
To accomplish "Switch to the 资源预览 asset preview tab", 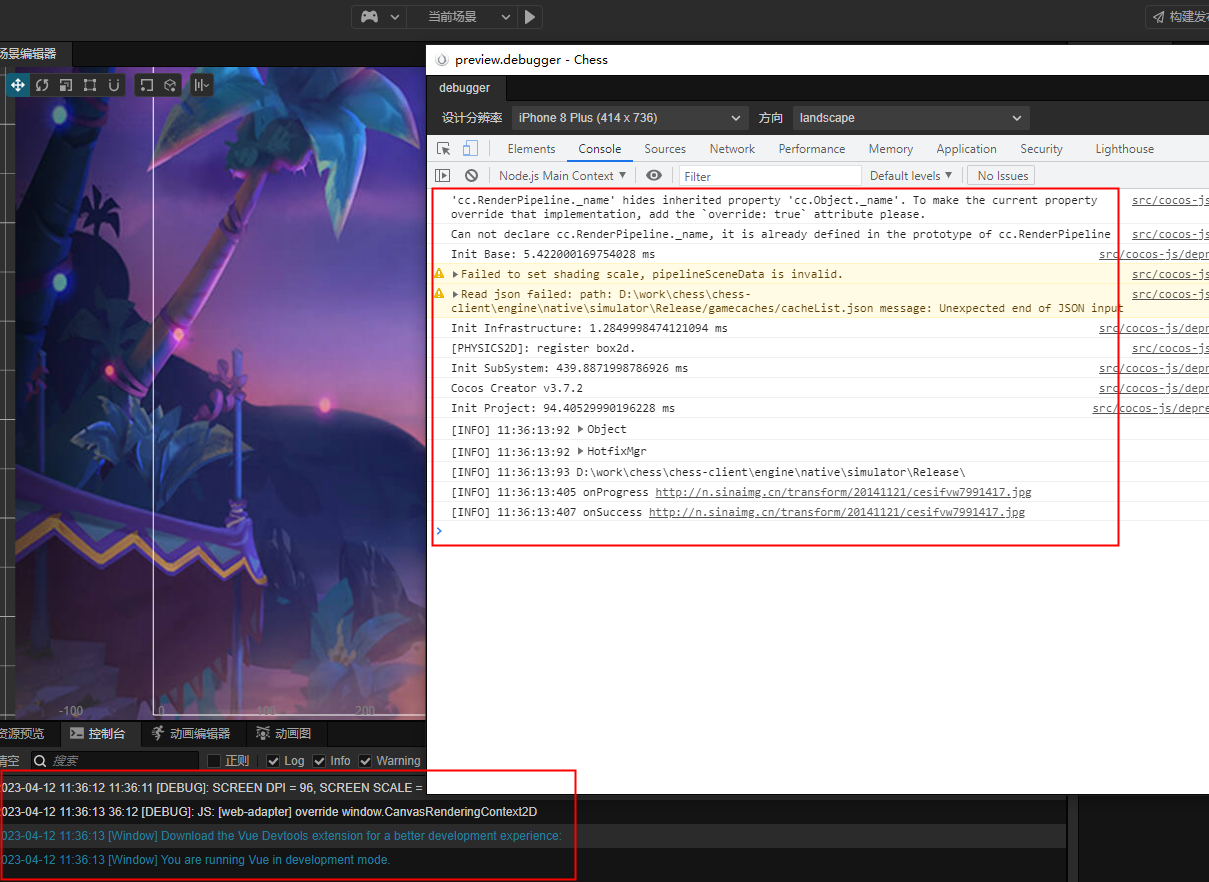I will [x=22, y=734].
